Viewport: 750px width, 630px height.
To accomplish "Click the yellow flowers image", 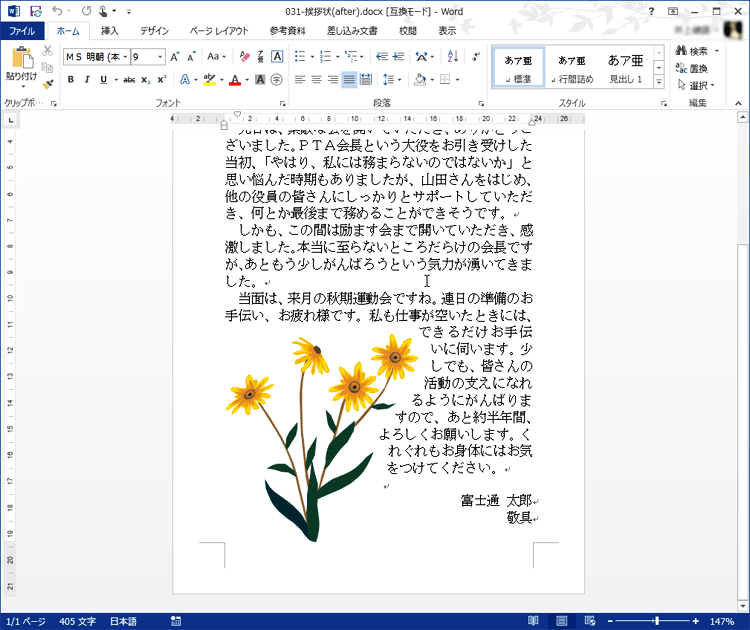I will tap(321, 437).
